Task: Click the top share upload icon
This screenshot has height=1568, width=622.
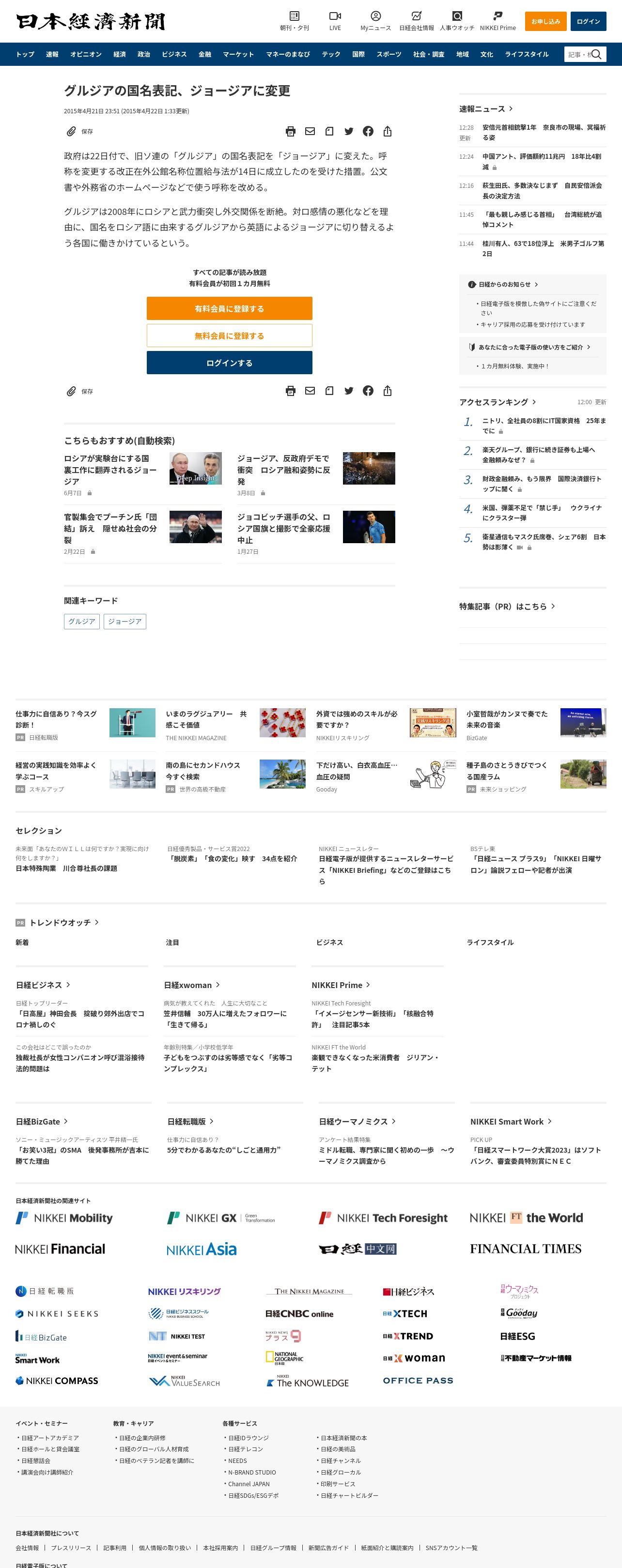Action: point(388,131)
